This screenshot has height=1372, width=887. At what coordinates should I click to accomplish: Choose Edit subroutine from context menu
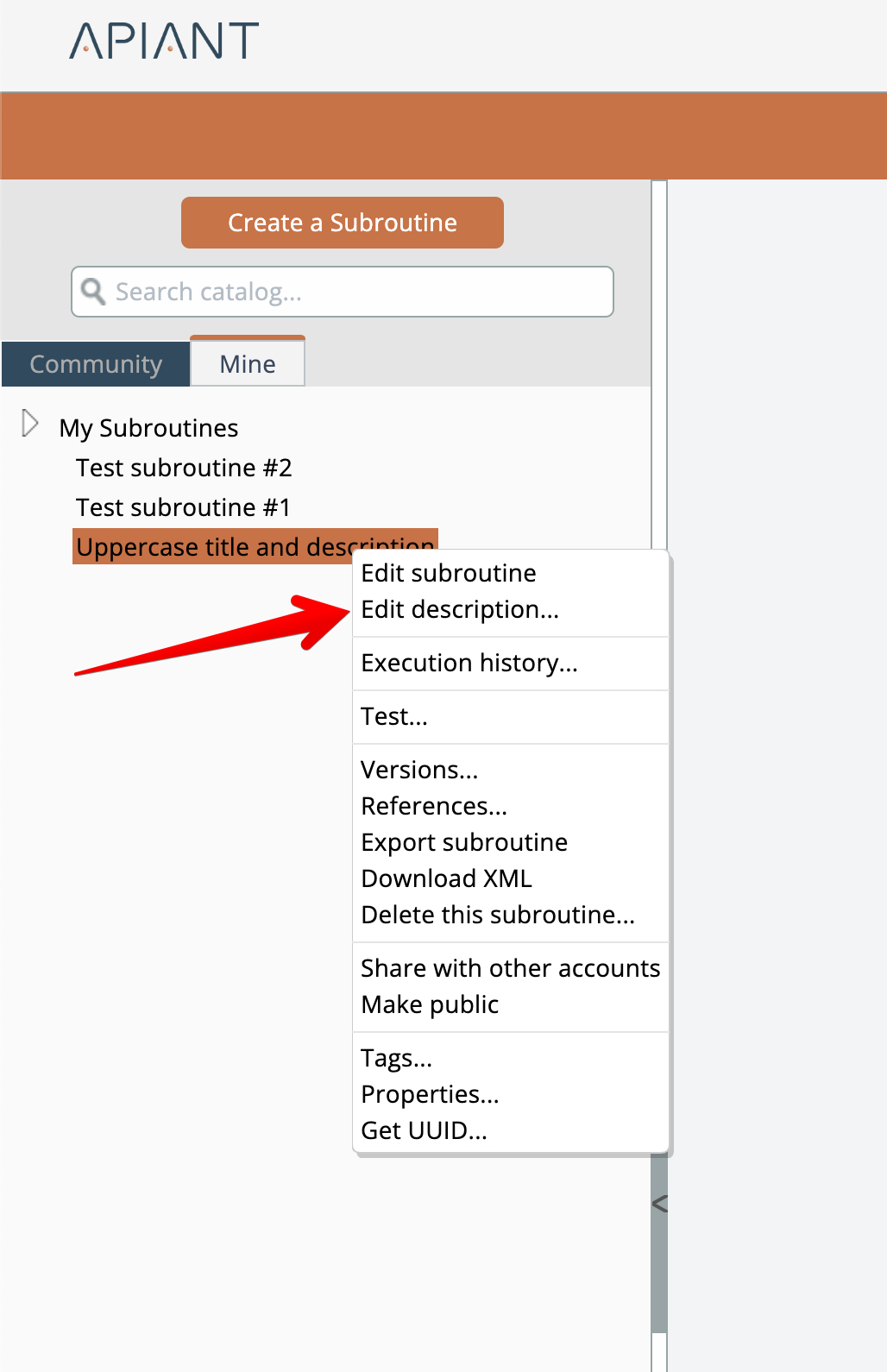point(449,573)
